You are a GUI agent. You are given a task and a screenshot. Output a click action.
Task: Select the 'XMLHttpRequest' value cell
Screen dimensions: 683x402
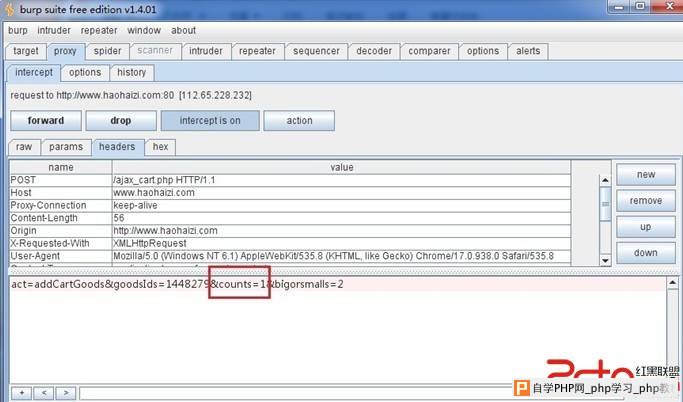(342, 243)
